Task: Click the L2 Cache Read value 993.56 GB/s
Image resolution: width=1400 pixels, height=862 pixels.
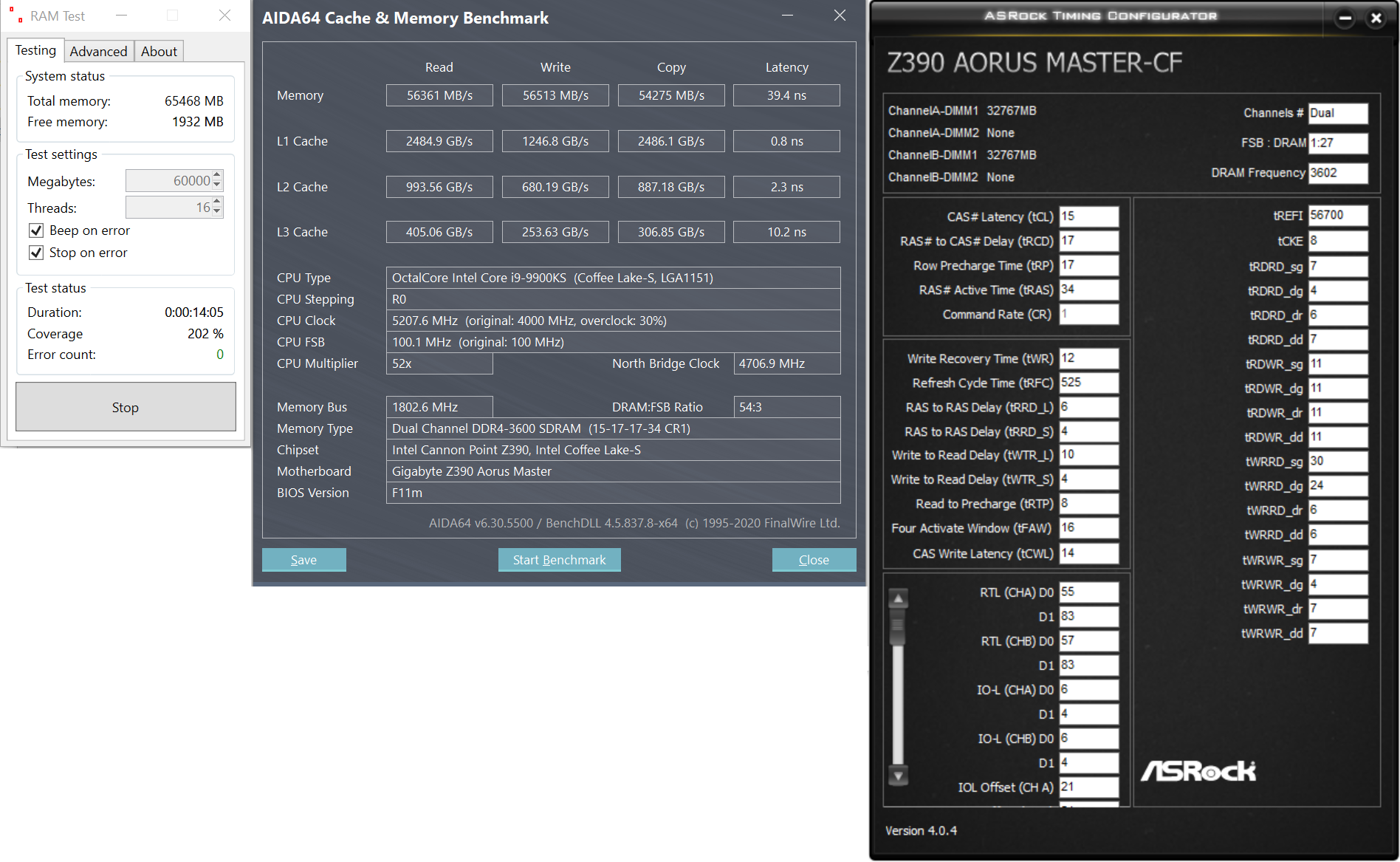Action: point(439,187)
